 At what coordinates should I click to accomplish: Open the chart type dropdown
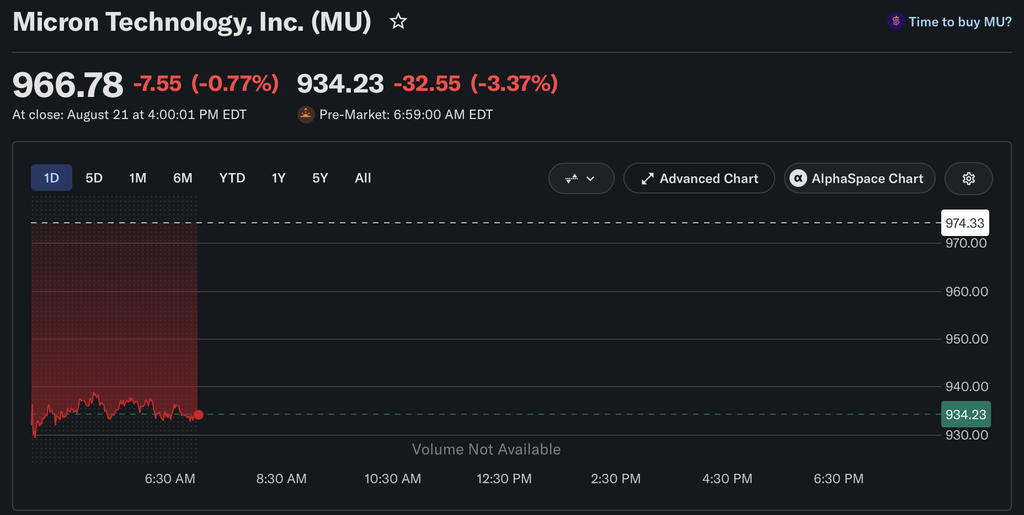tap(581, 178)
